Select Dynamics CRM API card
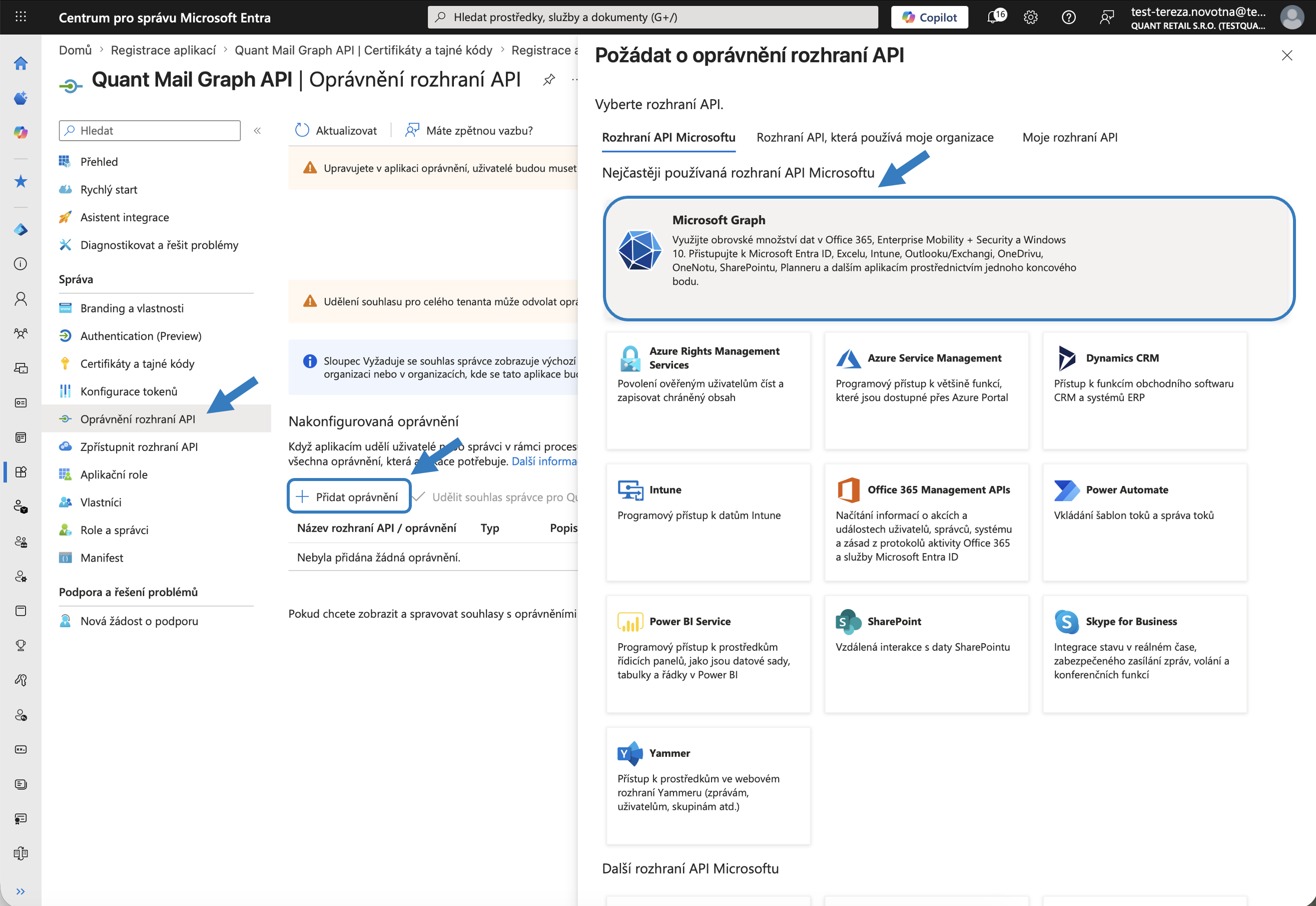The image size is (1316, 906). tap(1144, 390)
